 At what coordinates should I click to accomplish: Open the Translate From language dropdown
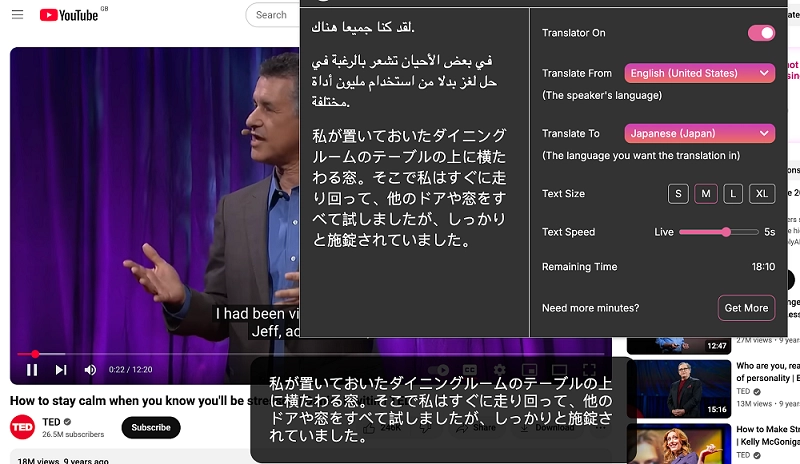tap(699, 73)
